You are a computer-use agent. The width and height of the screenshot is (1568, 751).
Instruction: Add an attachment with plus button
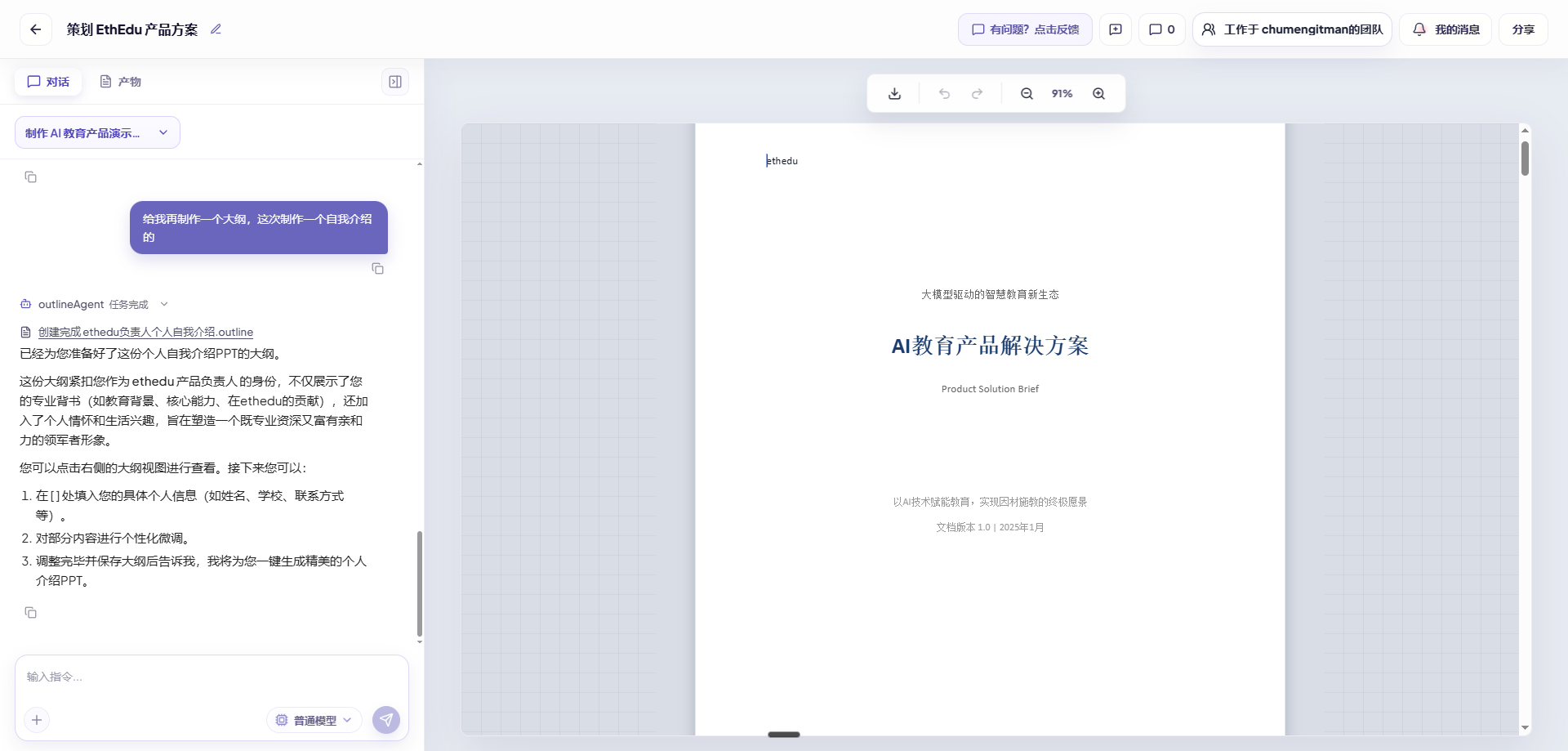[x=37, y=720]
